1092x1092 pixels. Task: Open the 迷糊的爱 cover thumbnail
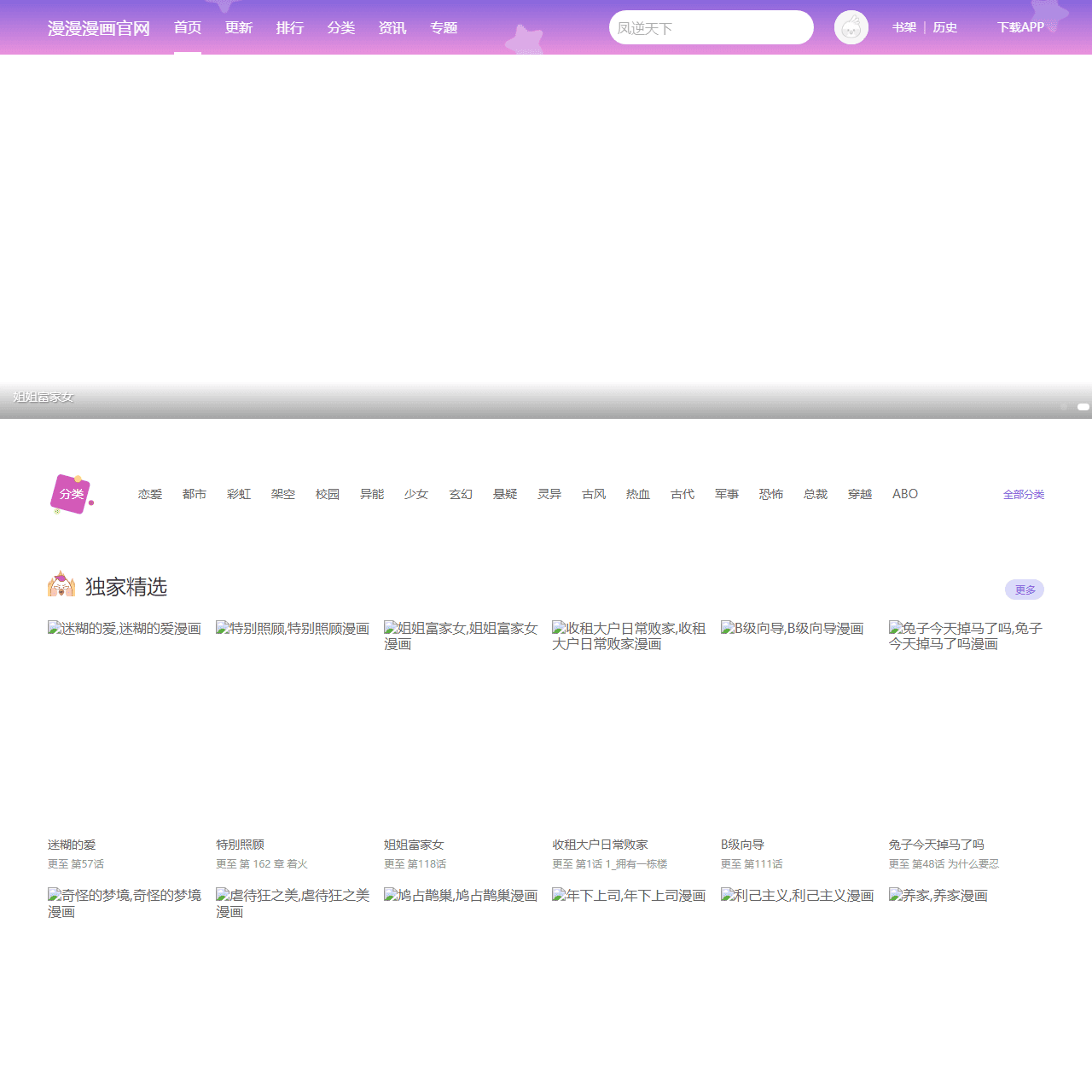point(125,724)
